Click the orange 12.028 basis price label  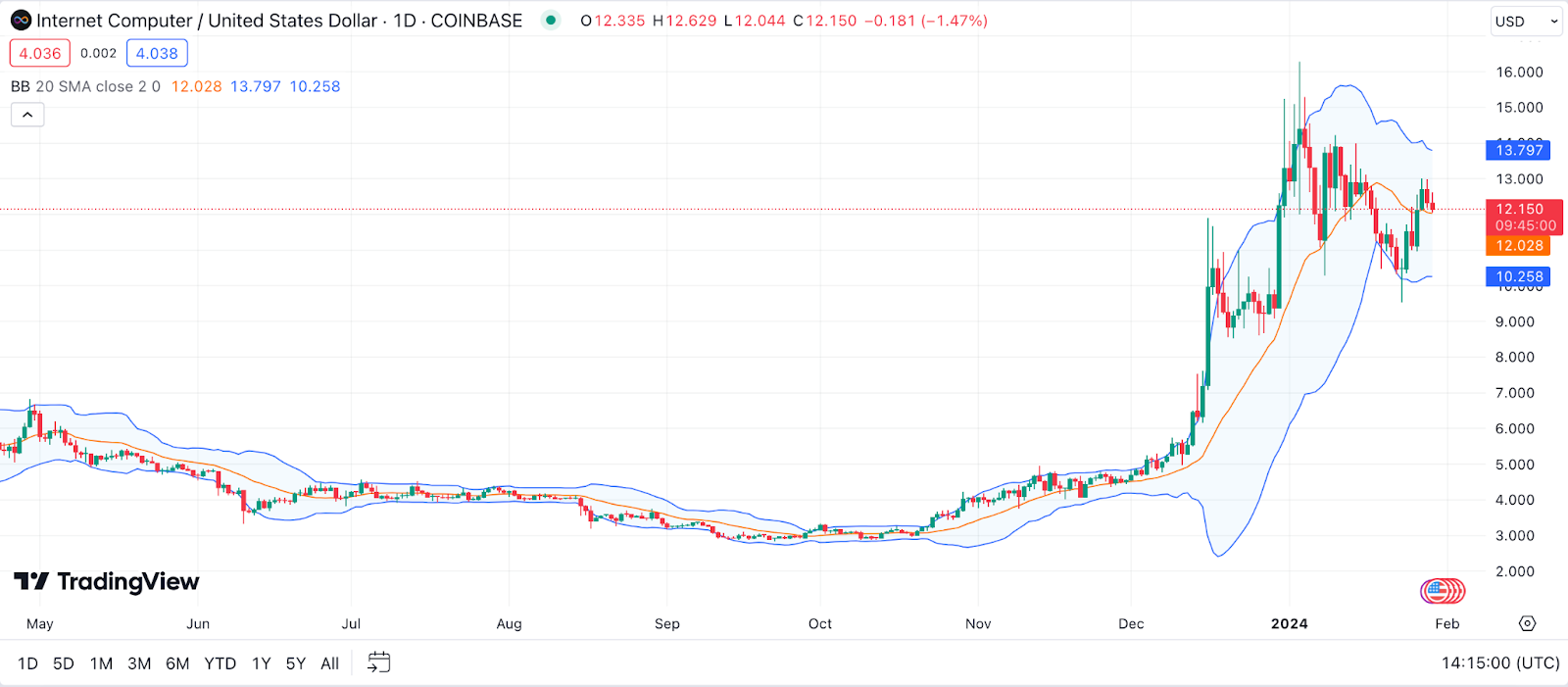coord(1519,245)
